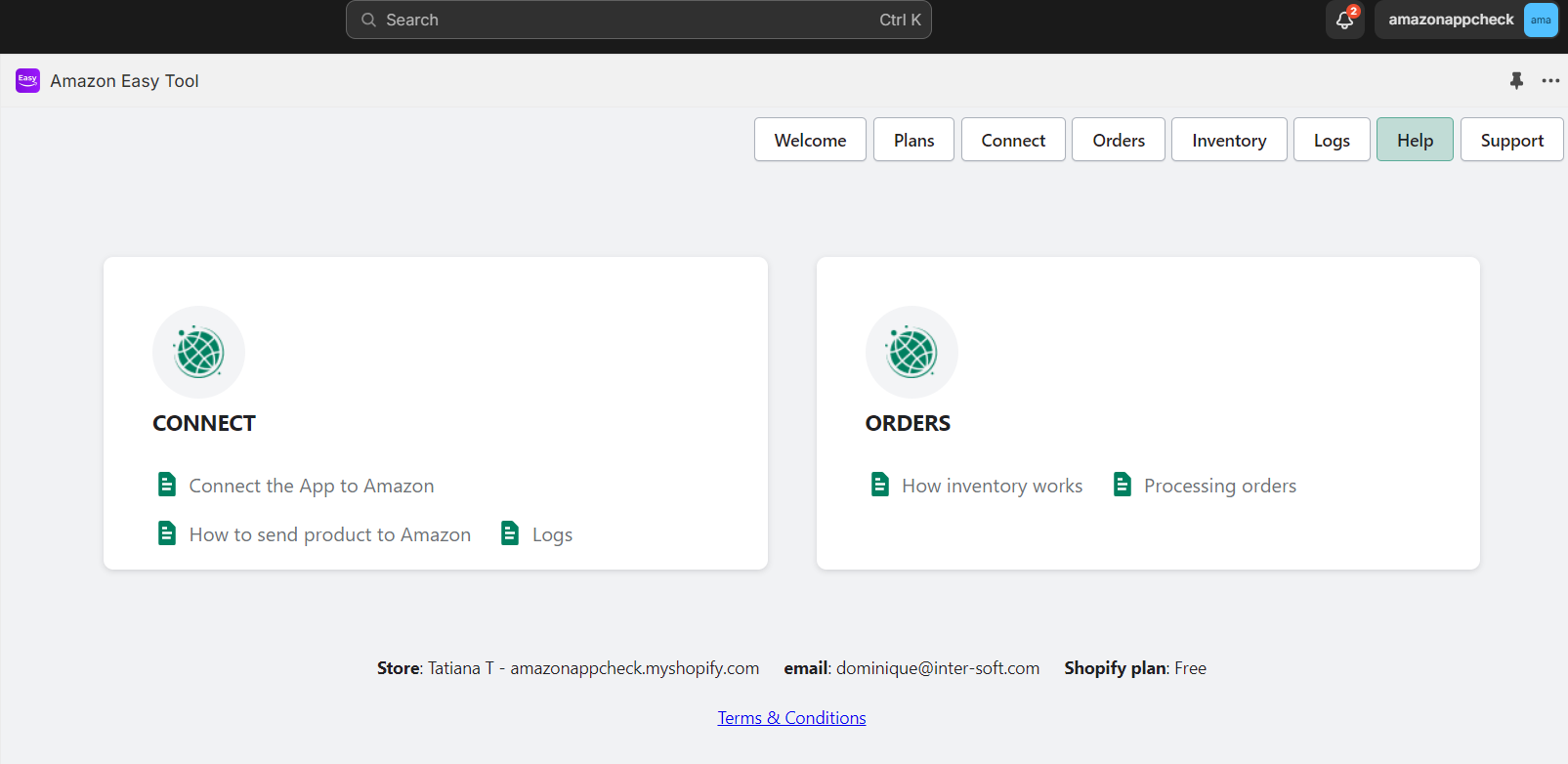1568x764 pixels.
Task: Open Connect the App to Amazon article
Action: tap(311, 486)
